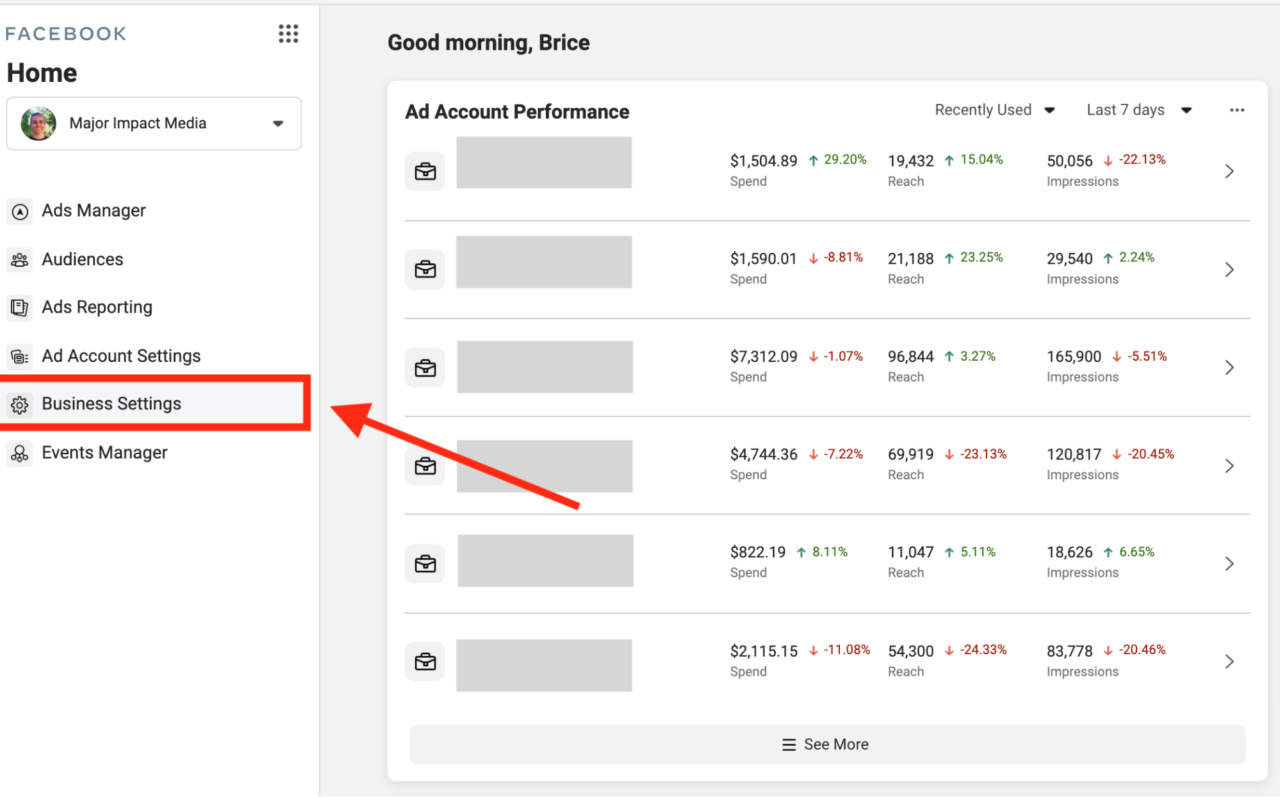Expand the row with $4,744.36 spend
This screenshot has height=797, width=1280.
coord(1230,465)
